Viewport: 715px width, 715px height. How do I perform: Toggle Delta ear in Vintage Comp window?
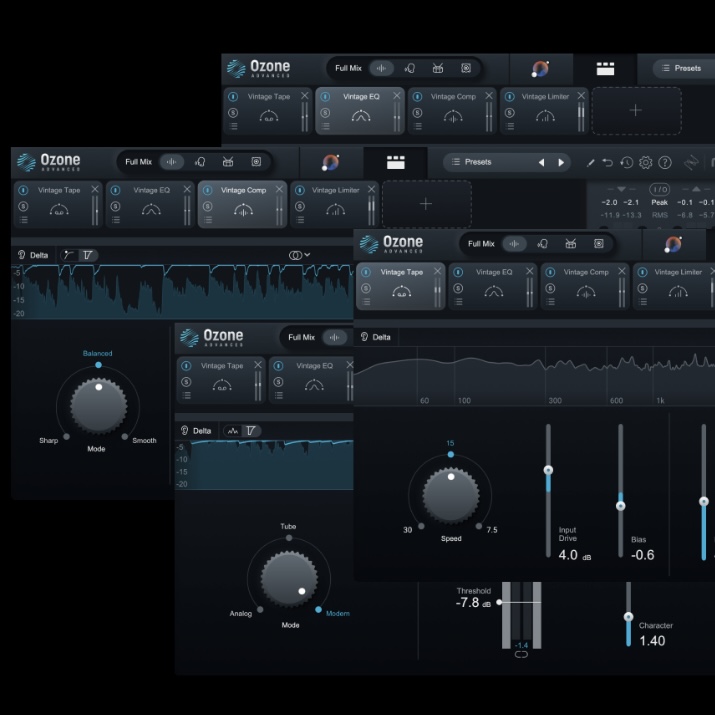pyautogui.click(x=21, y=255)
